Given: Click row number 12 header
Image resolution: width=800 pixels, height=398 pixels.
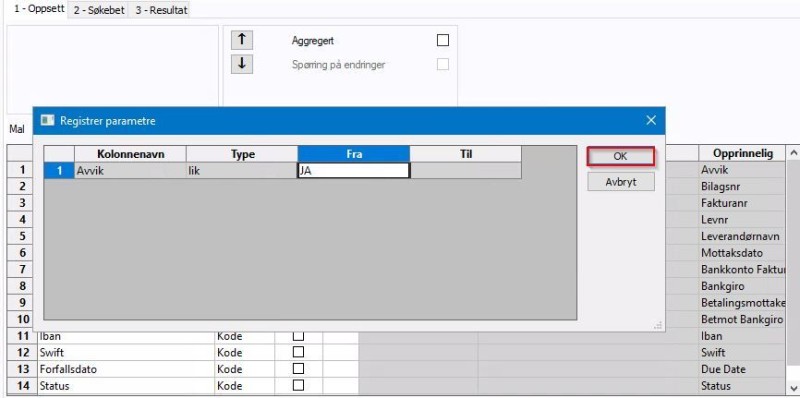Looking at the screenshot, I should click(x=23, y=352).
